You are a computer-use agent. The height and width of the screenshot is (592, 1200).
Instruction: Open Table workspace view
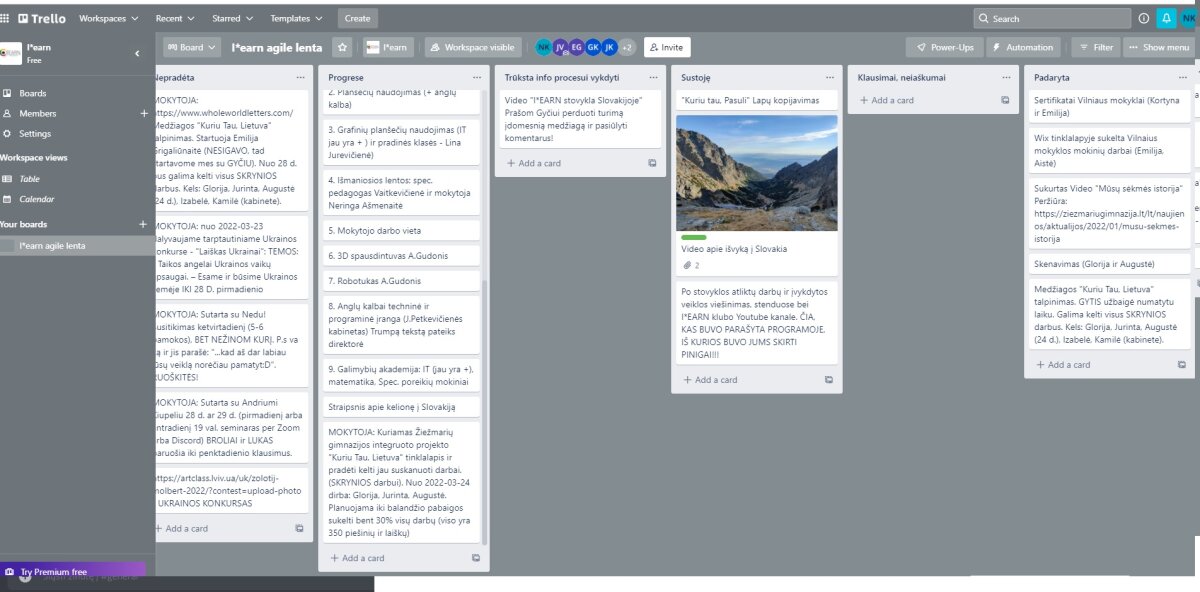tap(30, 179)
